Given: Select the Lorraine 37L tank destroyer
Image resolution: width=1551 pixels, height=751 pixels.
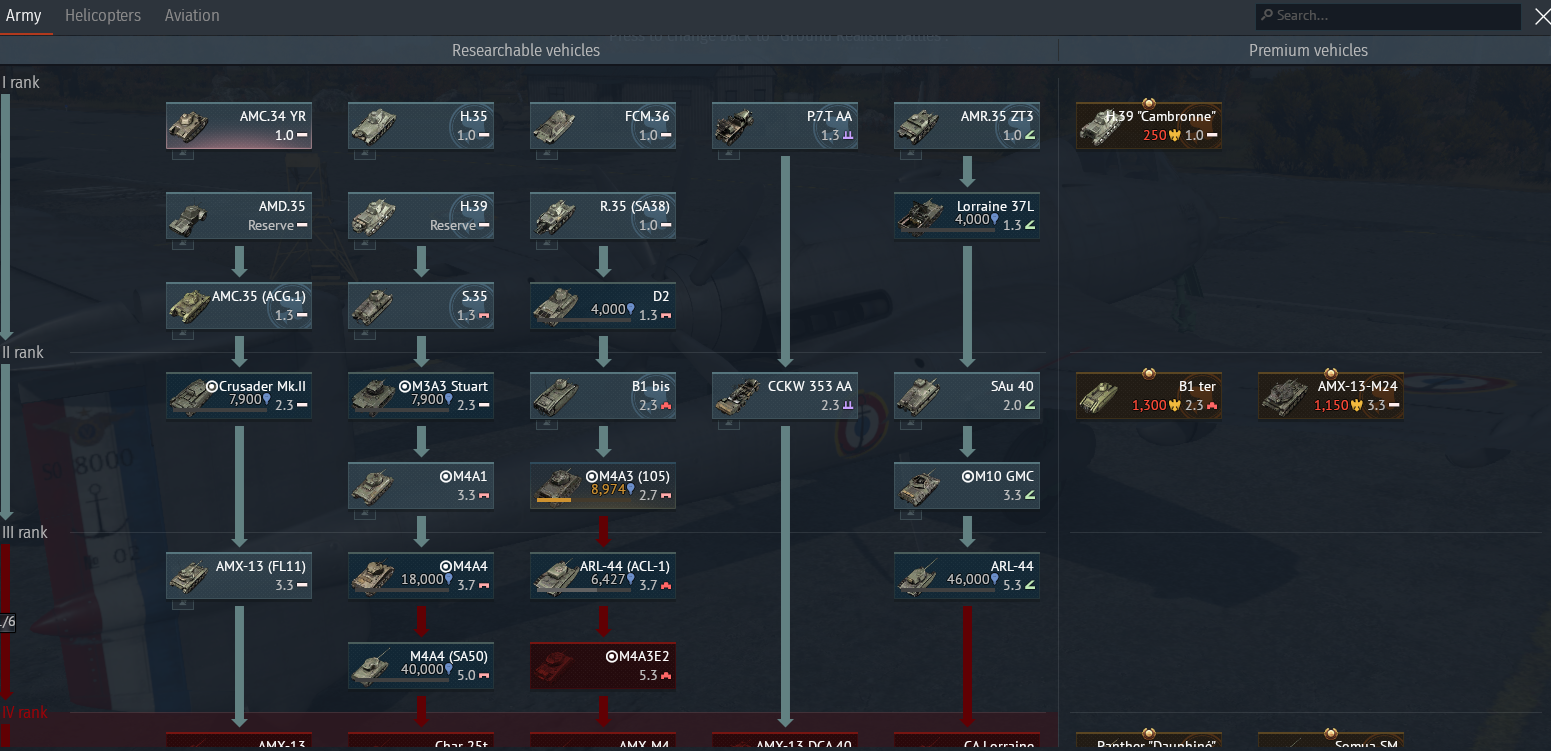Looking at the screenshot, I should click(967, 216).
